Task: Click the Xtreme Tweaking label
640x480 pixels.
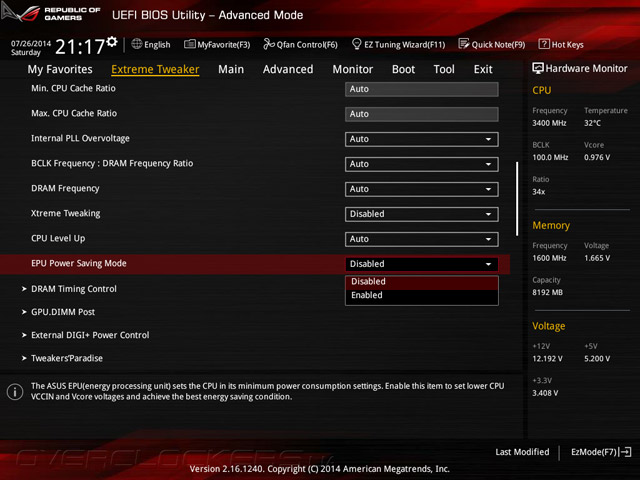Action: pos(65,213)
